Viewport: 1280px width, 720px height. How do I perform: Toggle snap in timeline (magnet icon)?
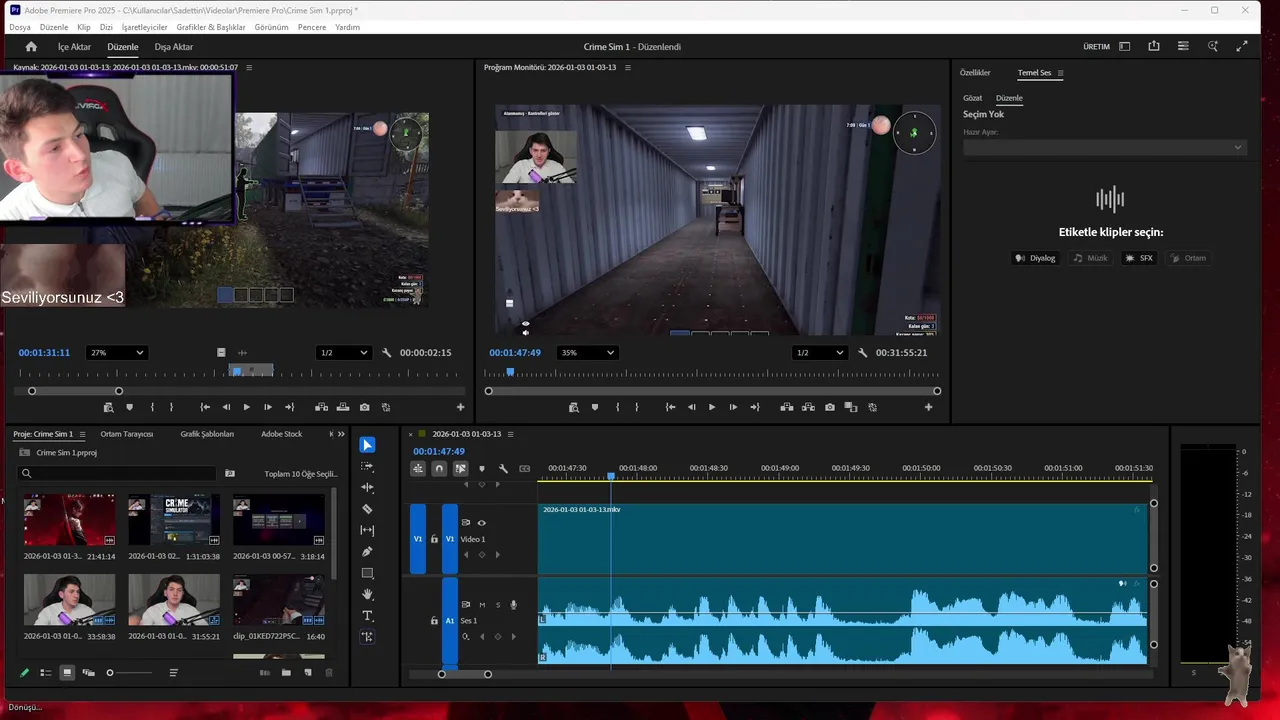[439, 469]
